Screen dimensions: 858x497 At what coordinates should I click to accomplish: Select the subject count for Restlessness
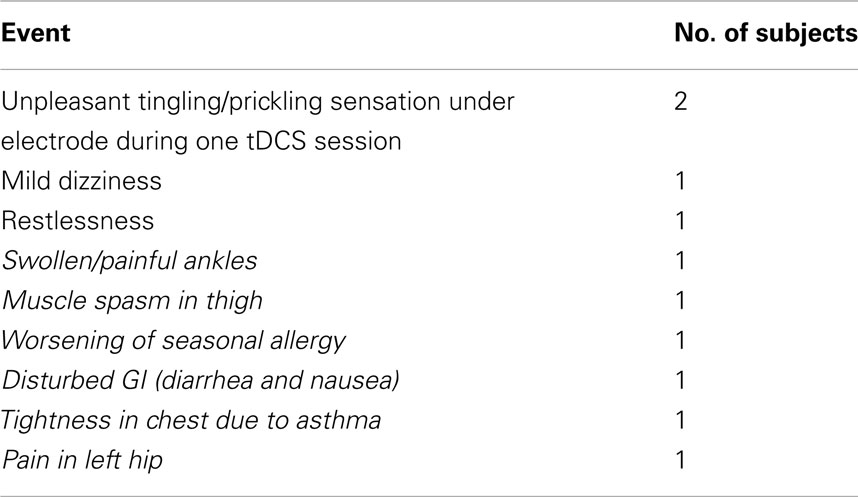[683, 221]
